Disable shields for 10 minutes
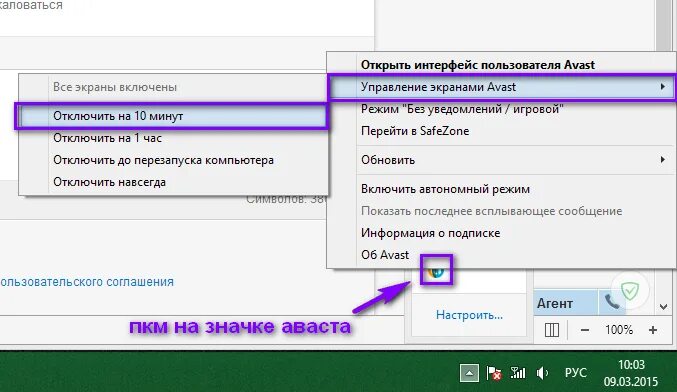Image resolution: width=677 pixels, height=392 pixels. [x=172, y=116]
